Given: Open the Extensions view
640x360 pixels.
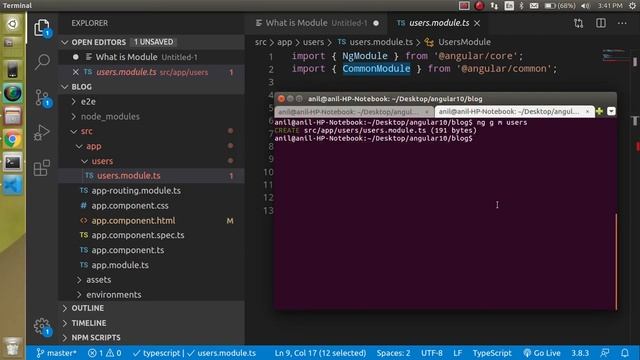Looking at the screenshot, I should click(42, 167).
